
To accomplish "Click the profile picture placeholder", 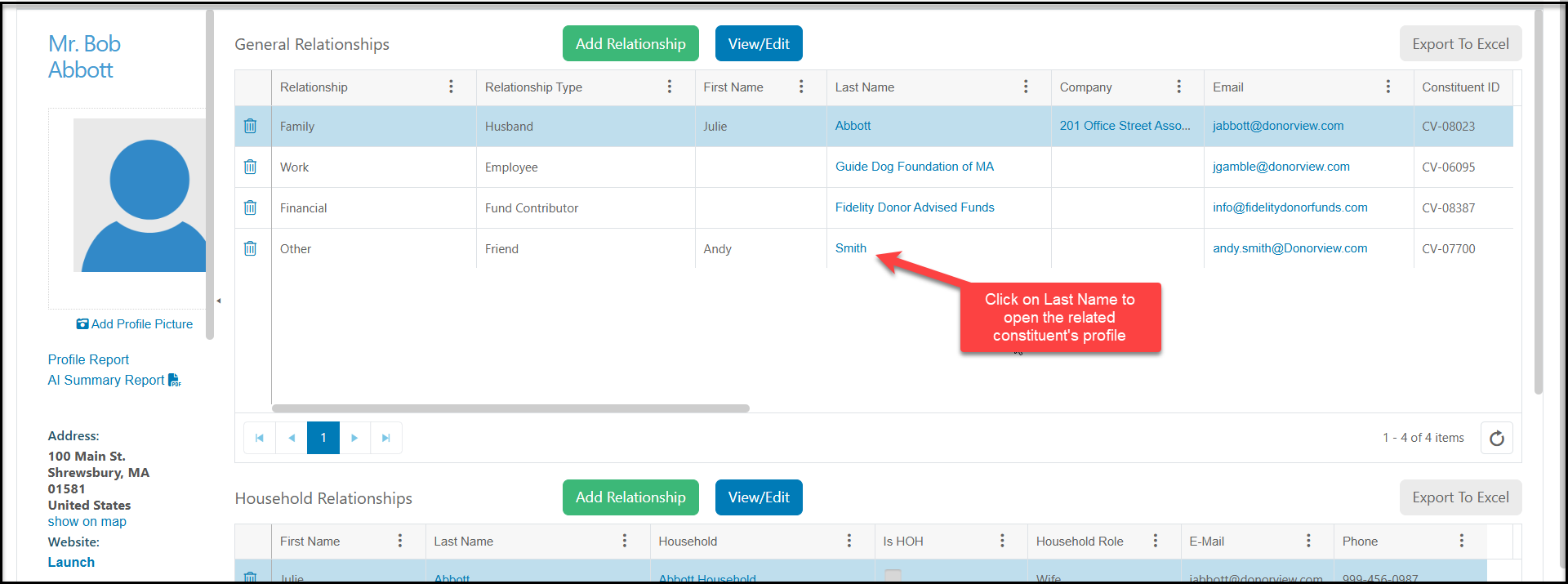I will click(x=140, y=195).
